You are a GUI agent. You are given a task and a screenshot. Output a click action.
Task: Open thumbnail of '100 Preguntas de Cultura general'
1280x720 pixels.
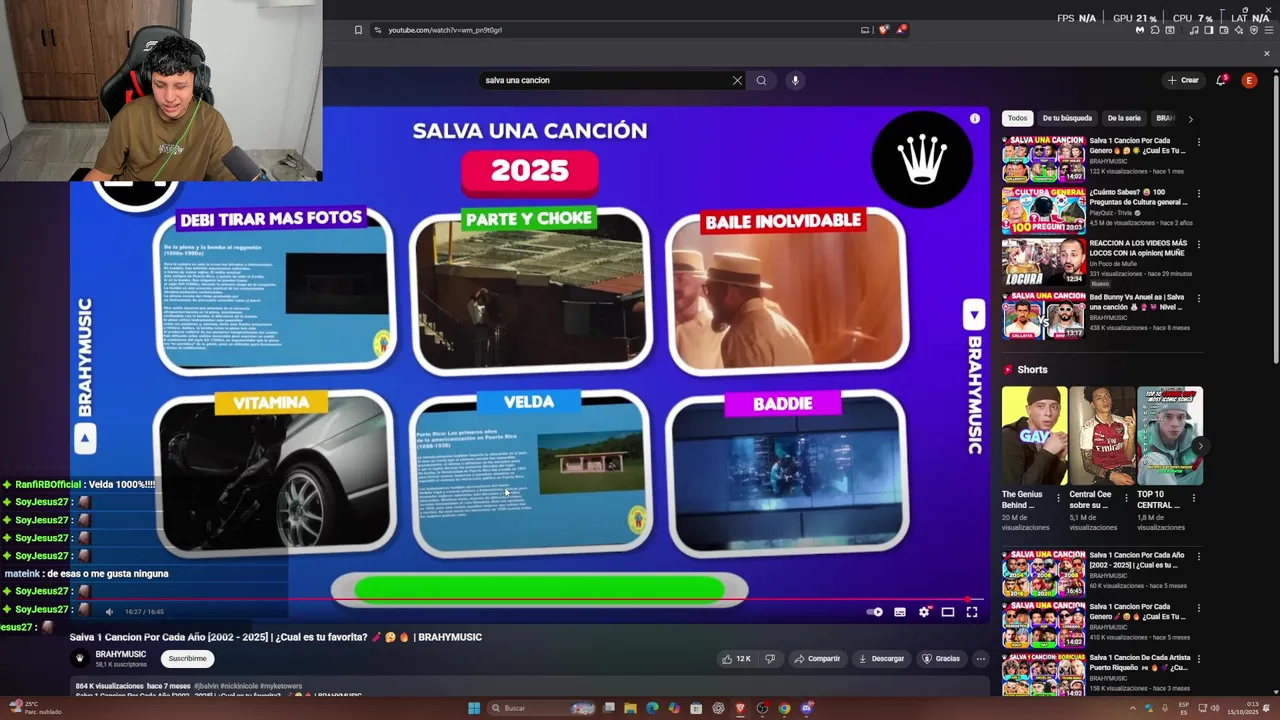pyautogui.click(x=1043, y=210)
